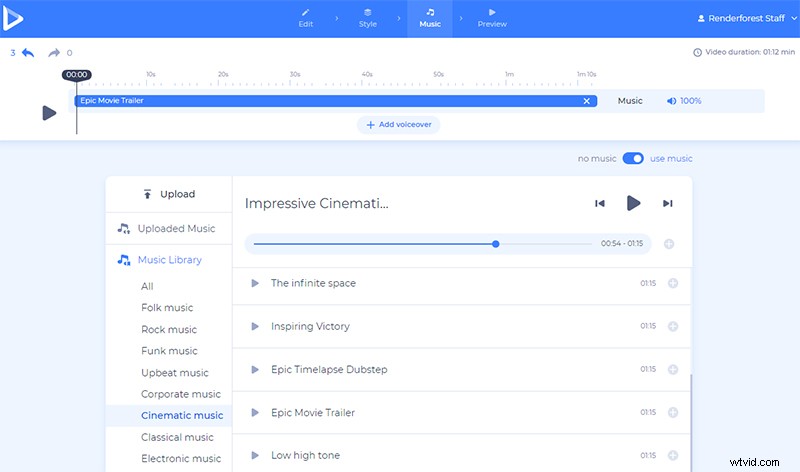Go to the Style tab
This screenshot has height=472, width=800.
tap(368, 18)
